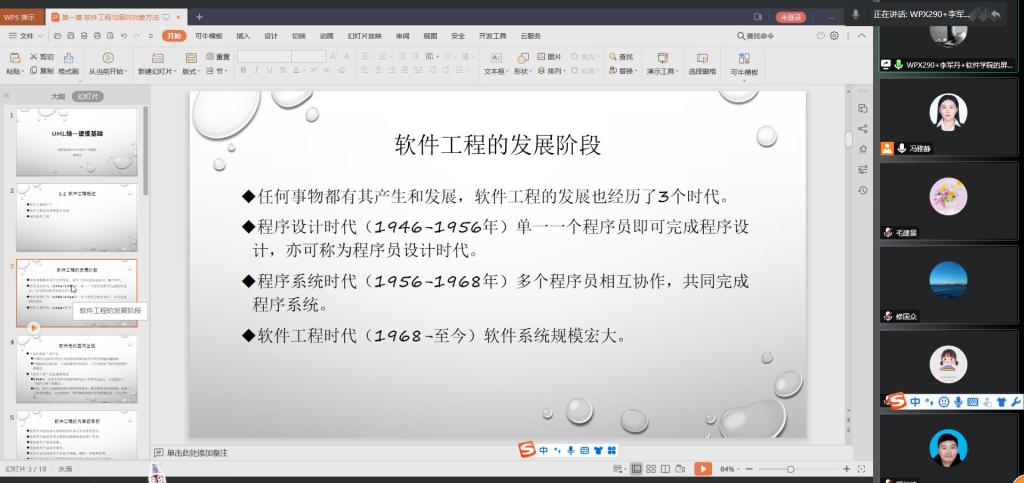
Task: Switch to the Animation (动画) ribbon tab
Action: [326, 35]
